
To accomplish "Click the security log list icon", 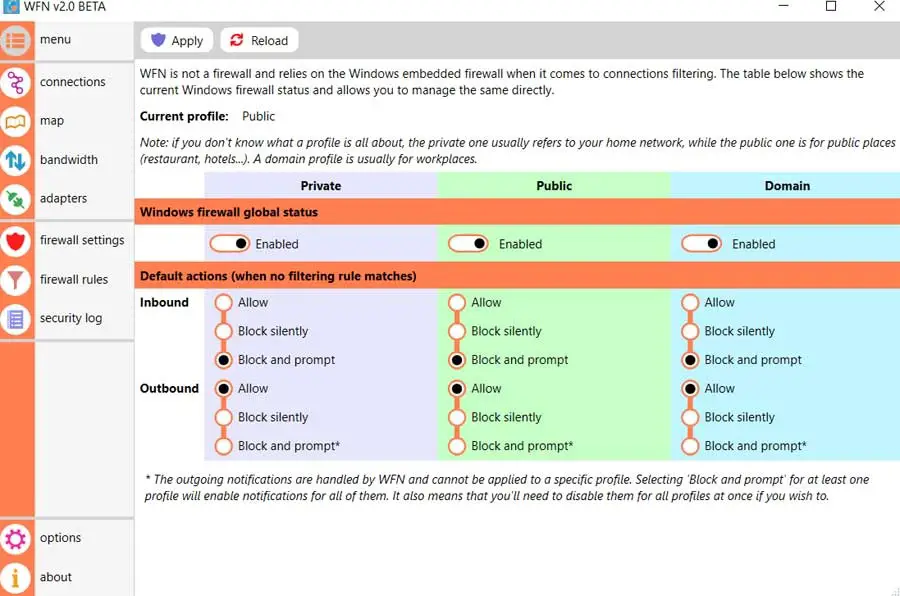I will [16, 319].
